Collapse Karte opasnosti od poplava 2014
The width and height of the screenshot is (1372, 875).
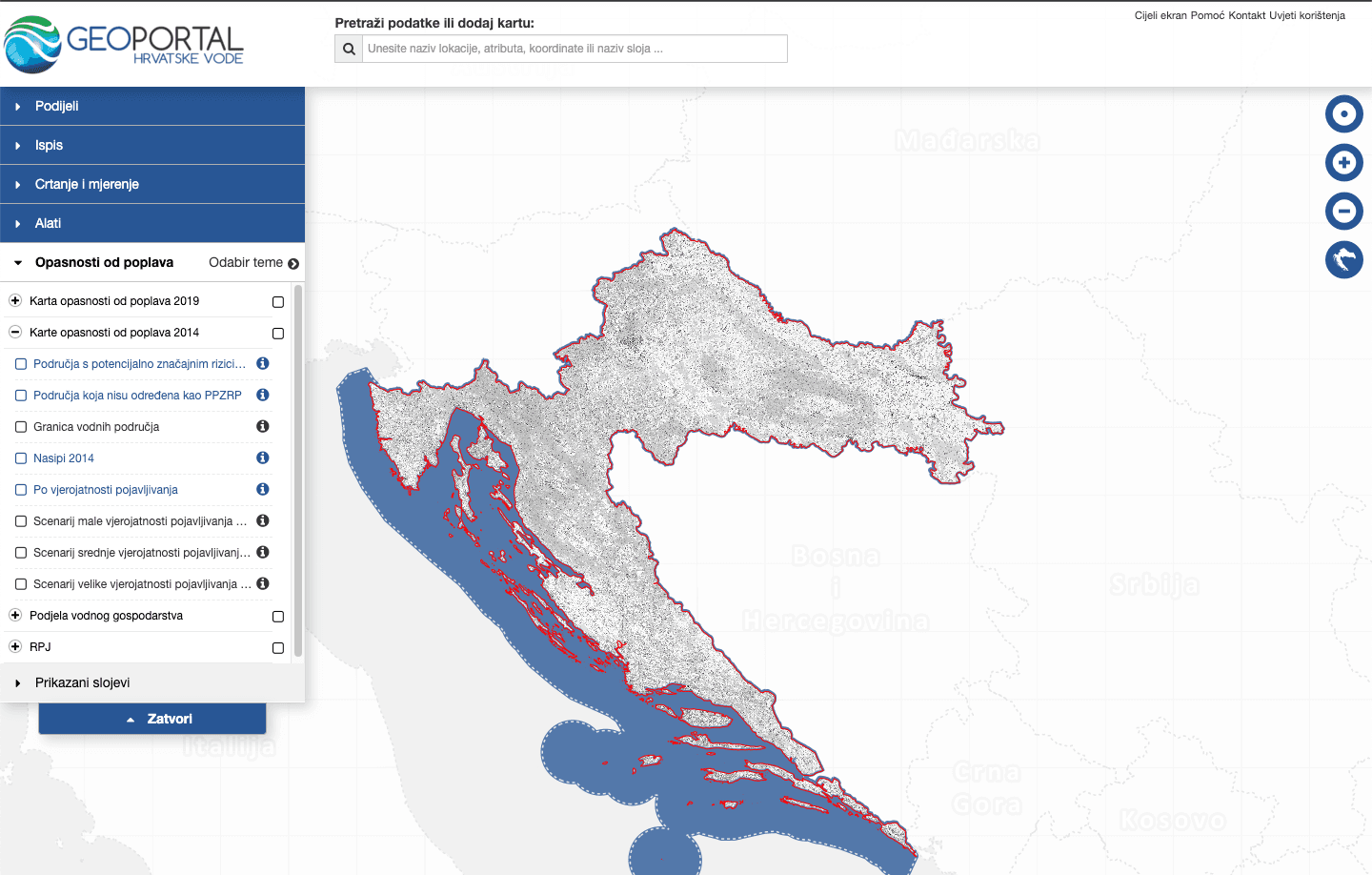[x=15, y=333]
